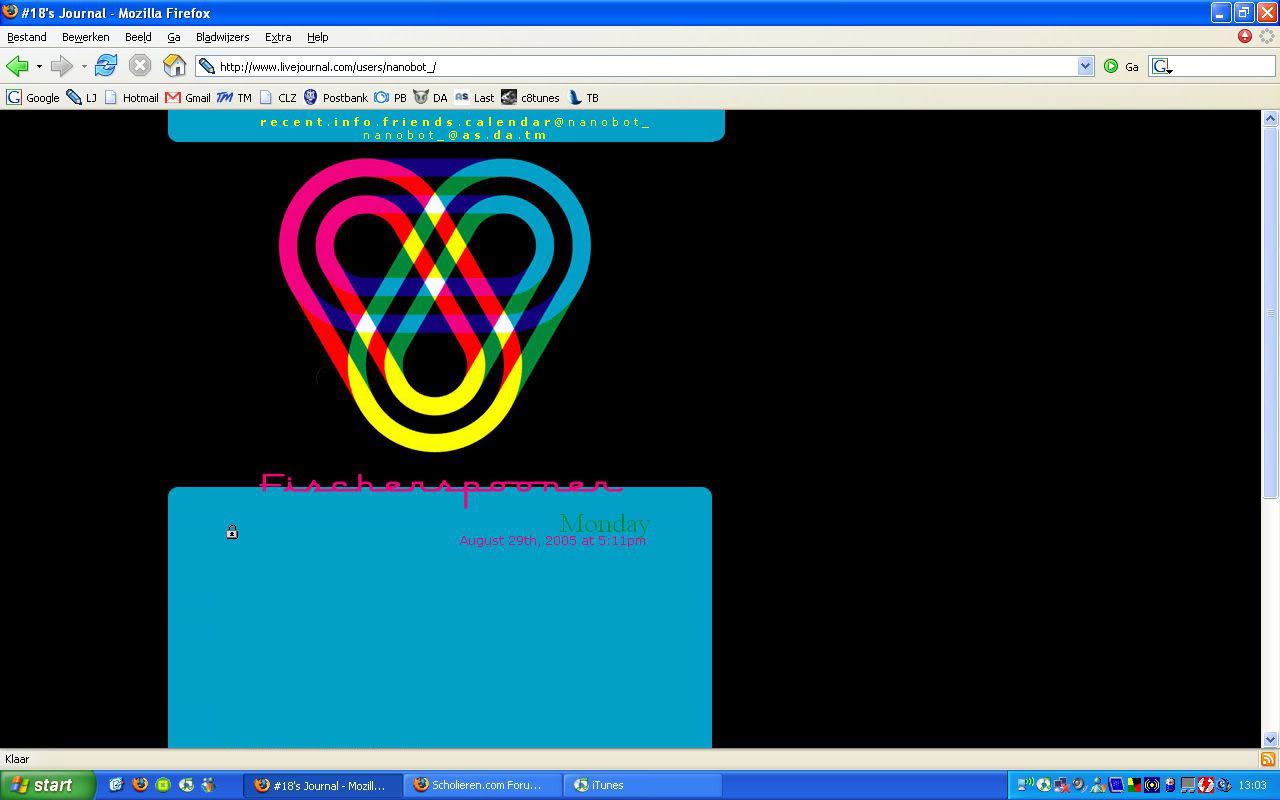This screenshot has height=800, width=1280.
Task: Open the Beeld menu
Action: point(138,37)
